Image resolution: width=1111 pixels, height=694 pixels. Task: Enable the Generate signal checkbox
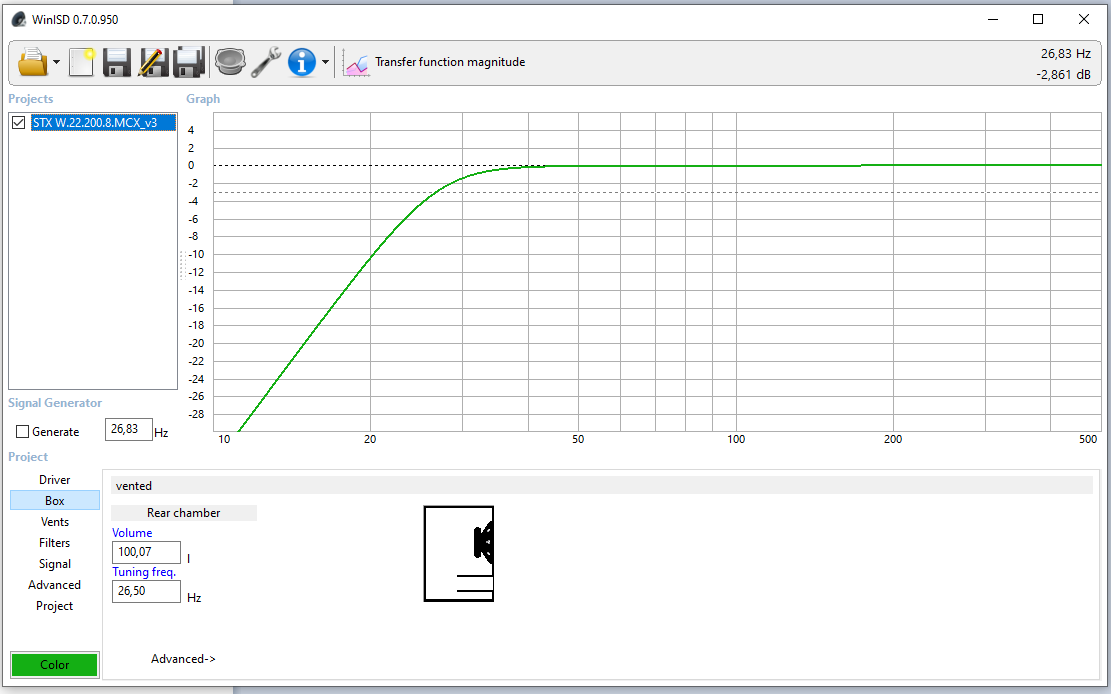click(23, 432)
